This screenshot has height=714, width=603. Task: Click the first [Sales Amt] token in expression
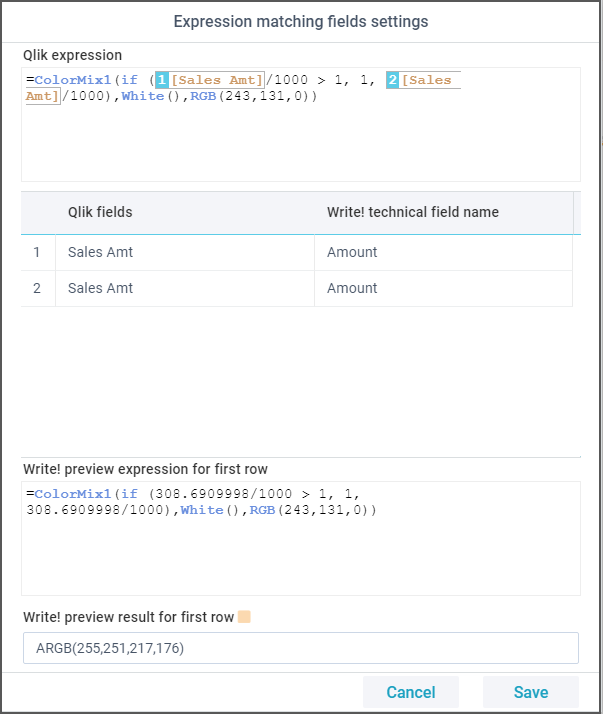tap(217, 80)
